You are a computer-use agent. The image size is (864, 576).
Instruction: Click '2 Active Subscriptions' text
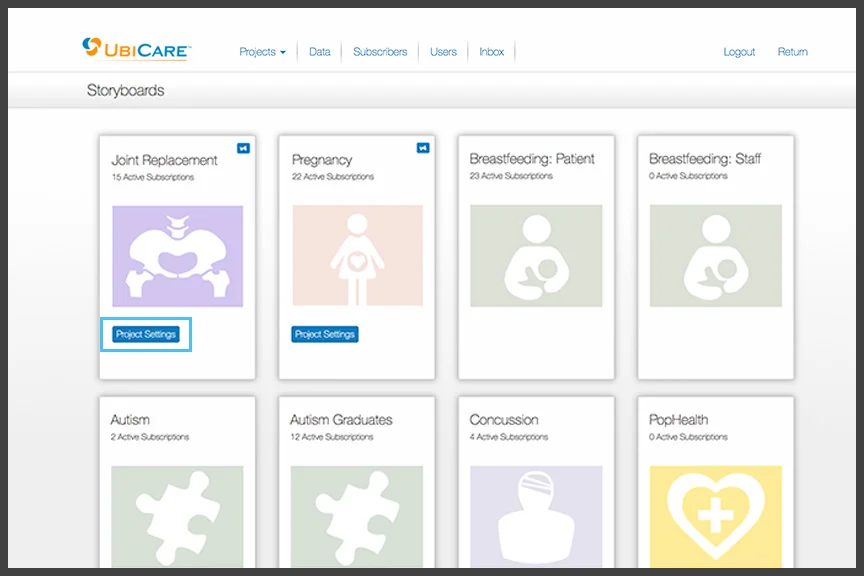149,437
